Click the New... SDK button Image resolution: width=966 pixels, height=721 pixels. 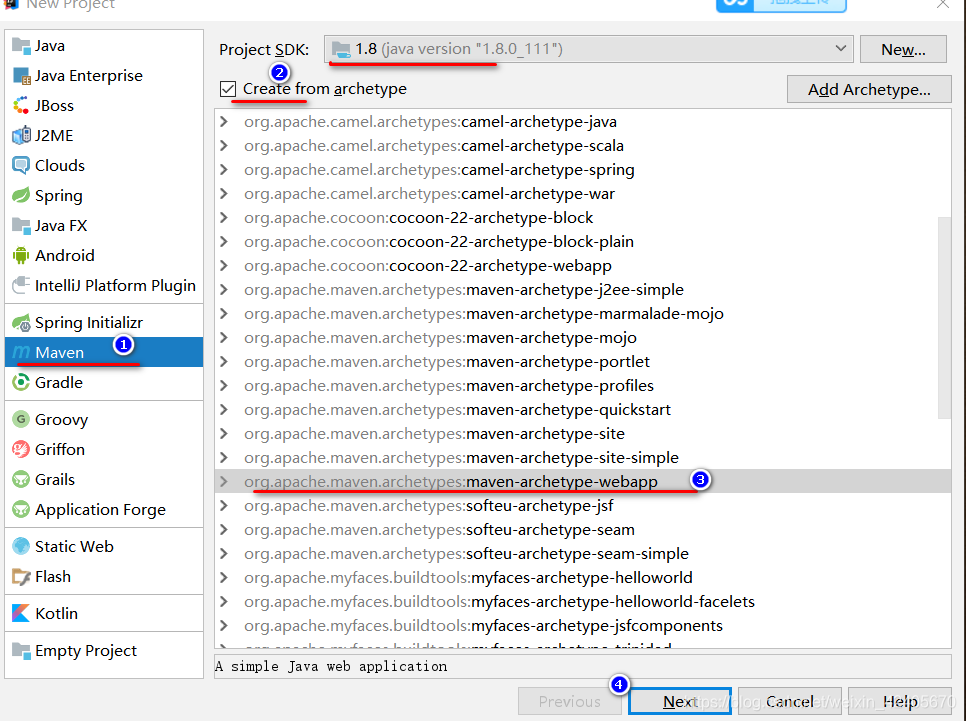[903, 49]
